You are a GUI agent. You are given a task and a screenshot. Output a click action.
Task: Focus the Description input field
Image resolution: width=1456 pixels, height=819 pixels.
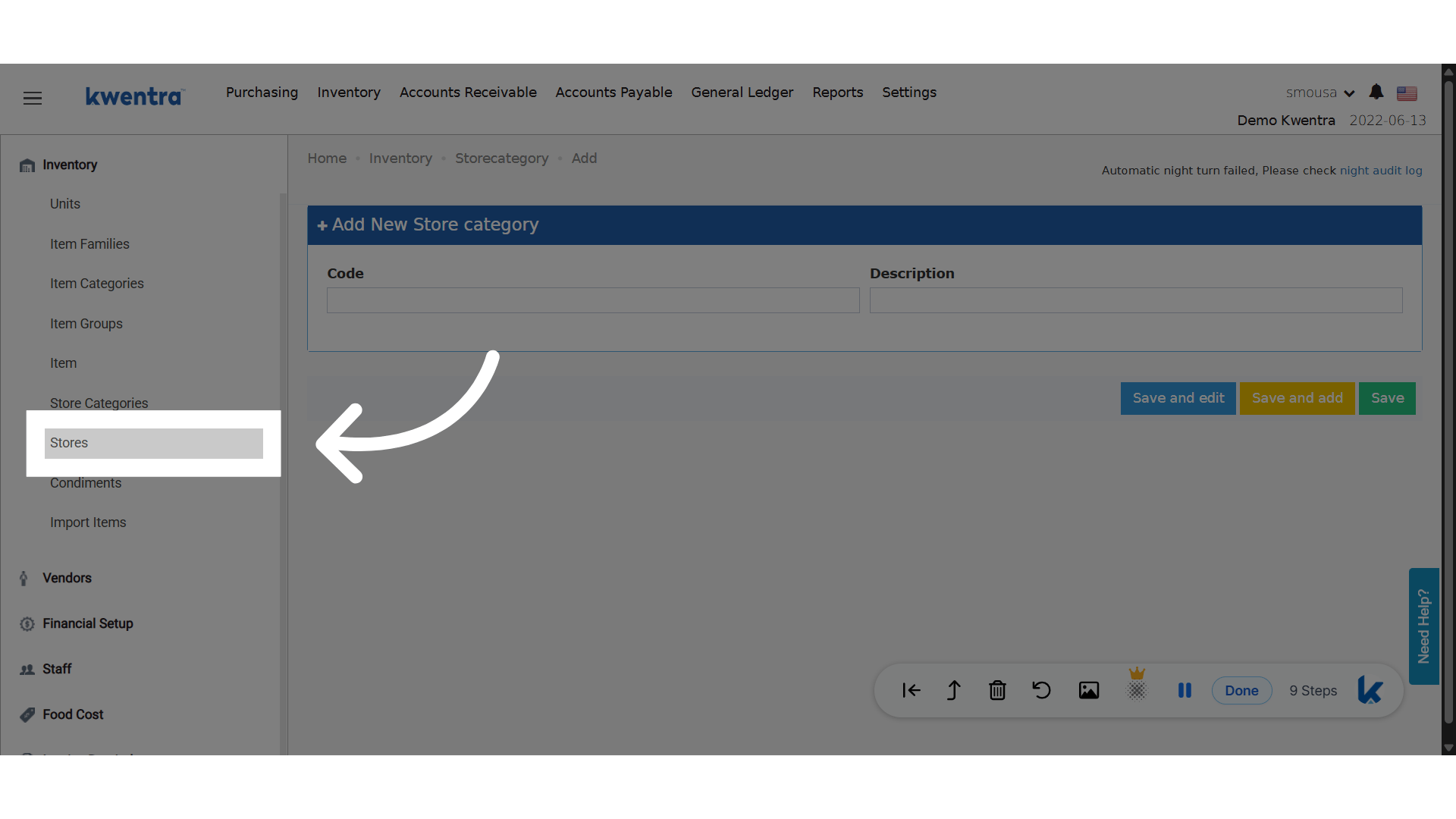coord(1136,300)
